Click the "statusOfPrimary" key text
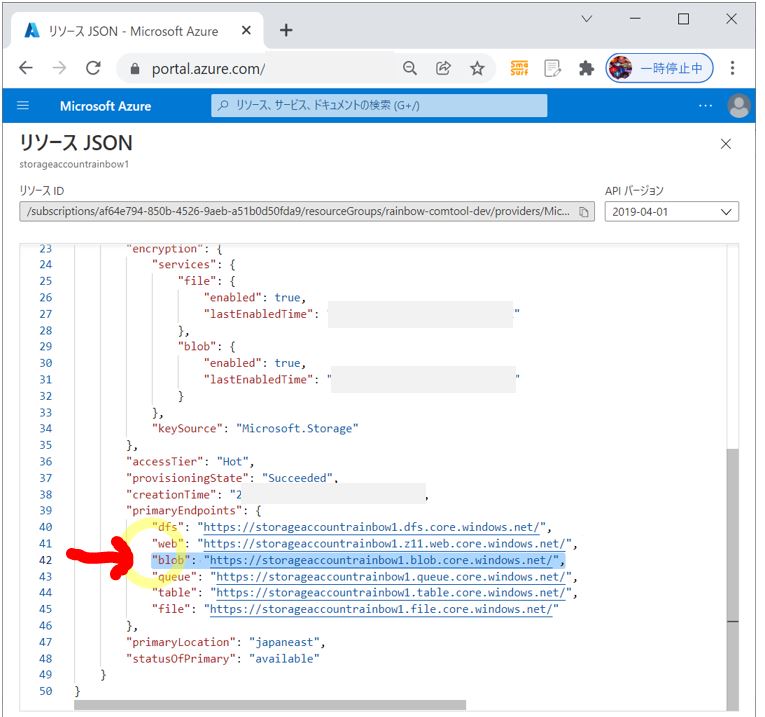Screen dimensions: 765x717 point(181,658)
